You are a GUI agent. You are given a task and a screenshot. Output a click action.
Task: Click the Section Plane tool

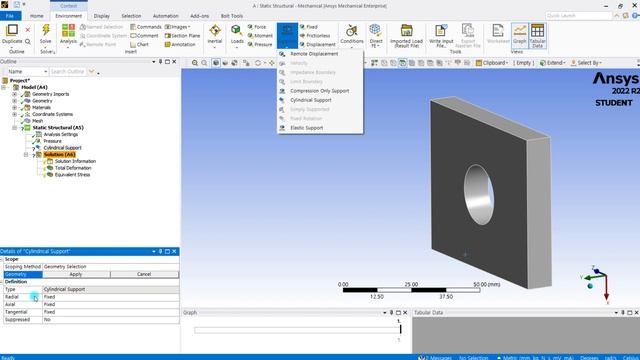coord(182,36)
